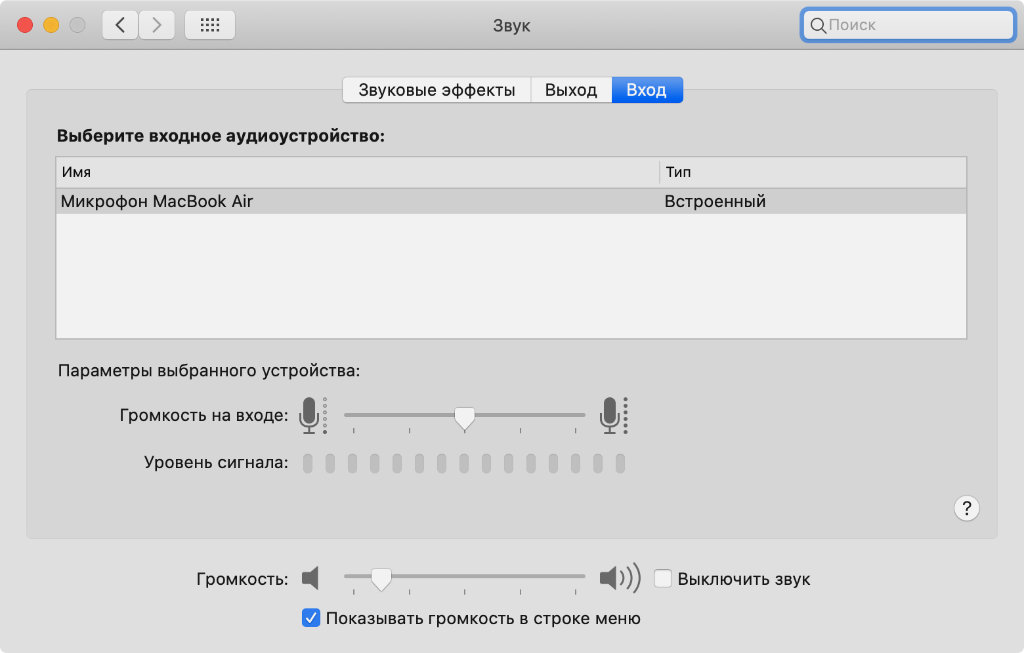The width and height of the screenshot is (1024, 653).
Task: Switch to the "Звуковые эффекты" tab
Action: tap(437, 90)
